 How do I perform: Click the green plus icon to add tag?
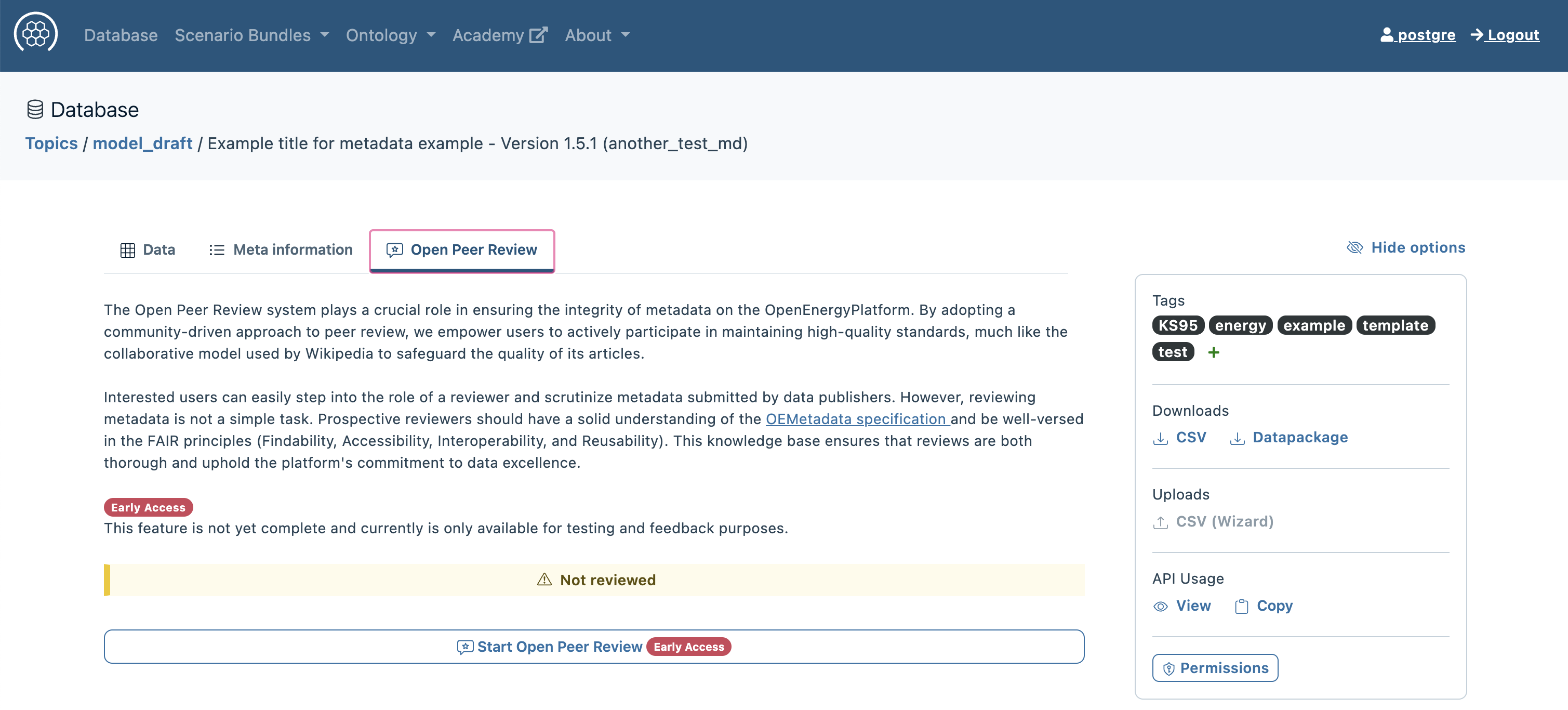pyautogui.click(x=1213, y=352)
